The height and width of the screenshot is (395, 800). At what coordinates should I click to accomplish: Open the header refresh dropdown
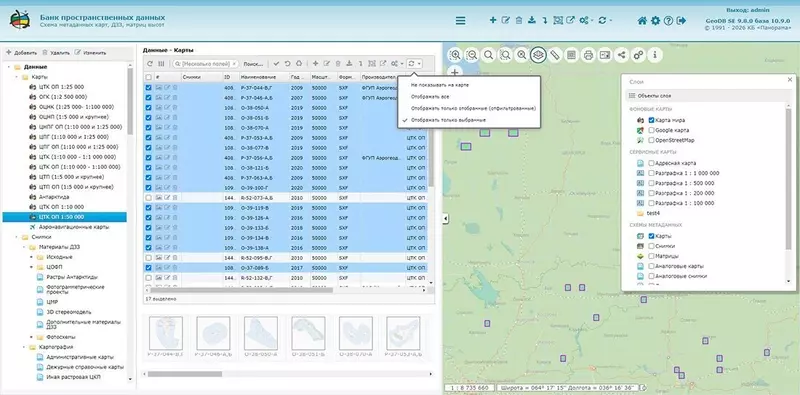tap(605, 20)
